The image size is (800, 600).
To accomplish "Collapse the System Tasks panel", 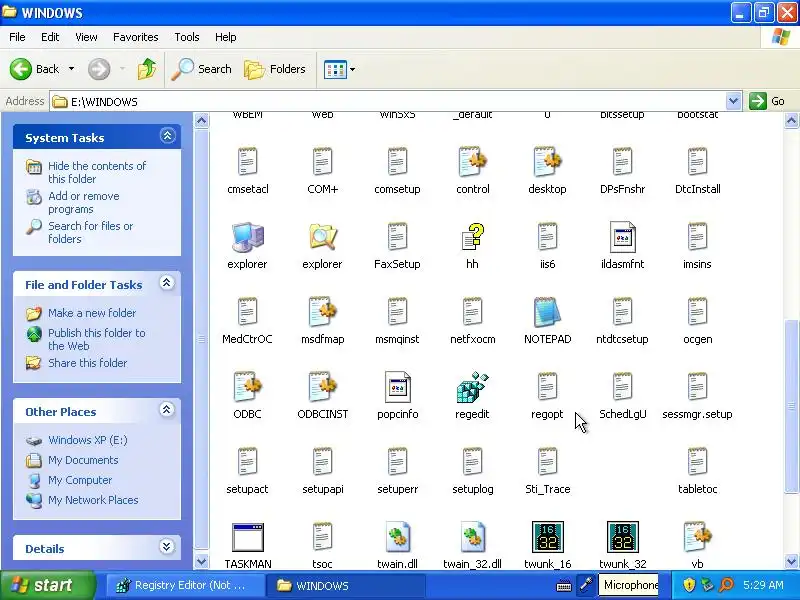I will click(x=167, y=136).
